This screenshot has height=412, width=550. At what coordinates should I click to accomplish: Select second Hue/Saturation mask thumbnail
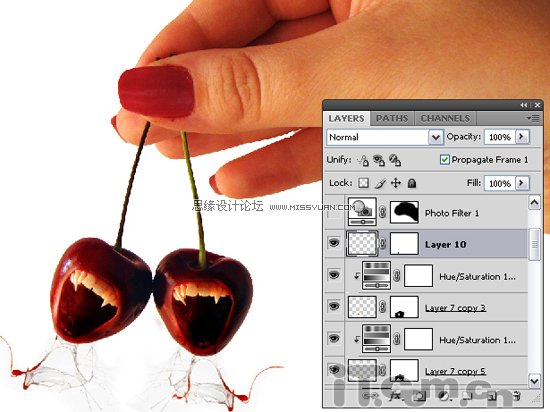[x=418, y=339]
